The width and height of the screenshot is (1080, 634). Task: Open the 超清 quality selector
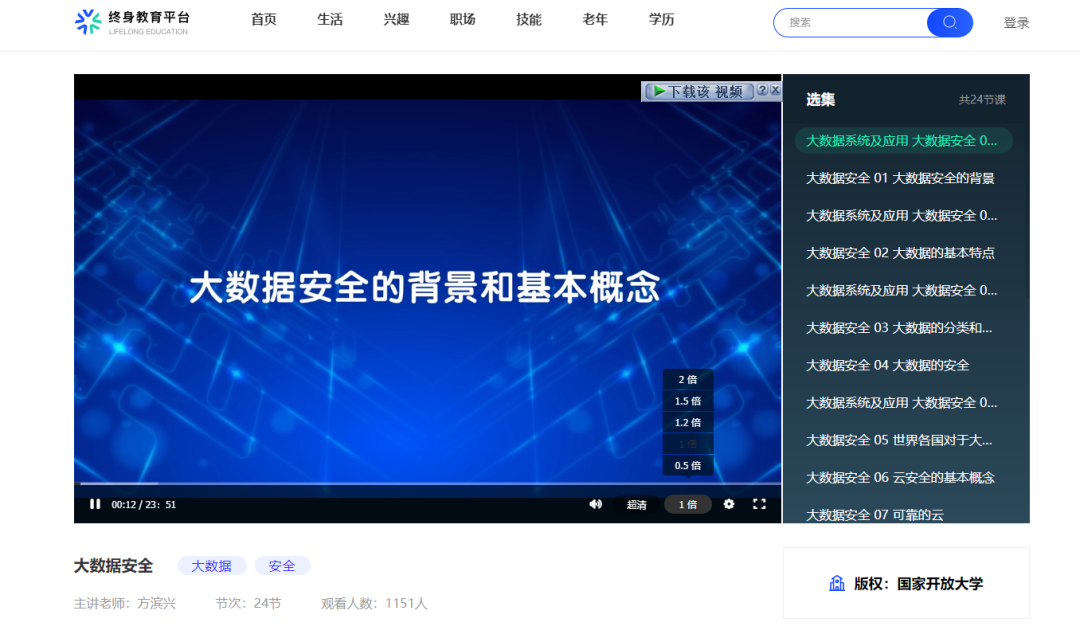coord(636,504)
